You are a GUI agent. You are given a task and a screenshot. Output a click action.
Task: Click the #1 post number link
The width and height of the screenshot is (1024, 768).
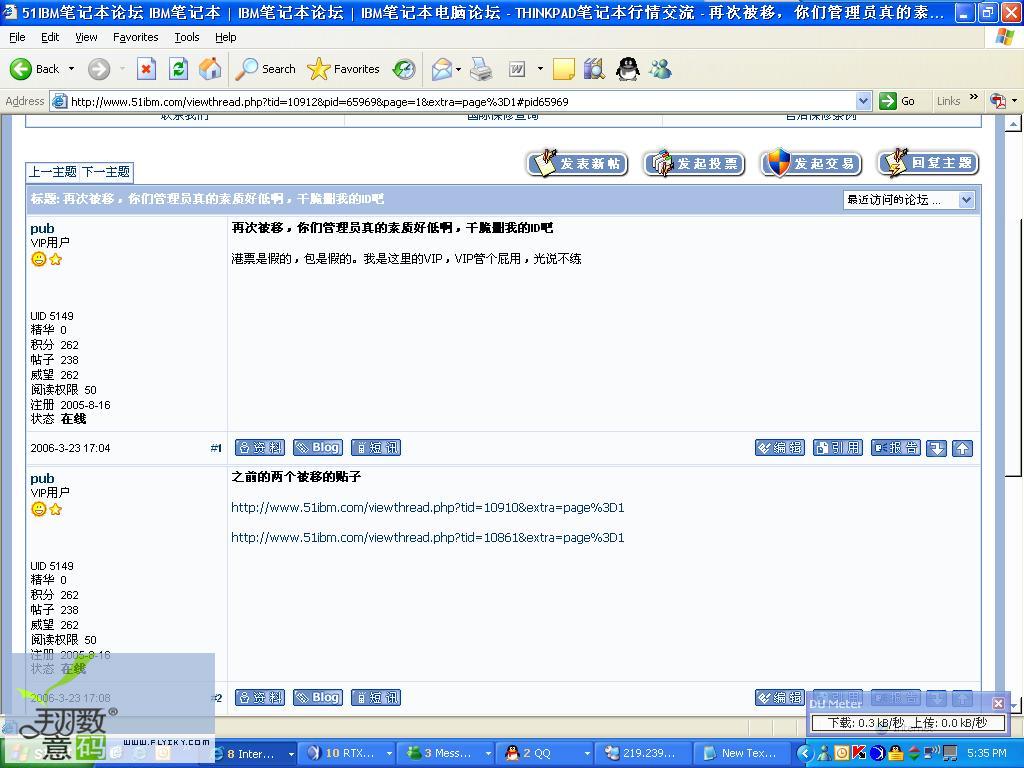[x=216, y=448]
